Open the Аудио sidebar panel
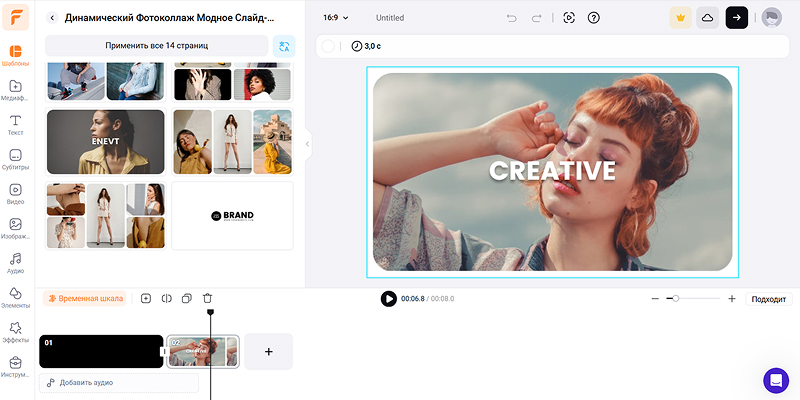Image resolution: width=800 pixels, height=400 pixels. click(x=15, y=263)
